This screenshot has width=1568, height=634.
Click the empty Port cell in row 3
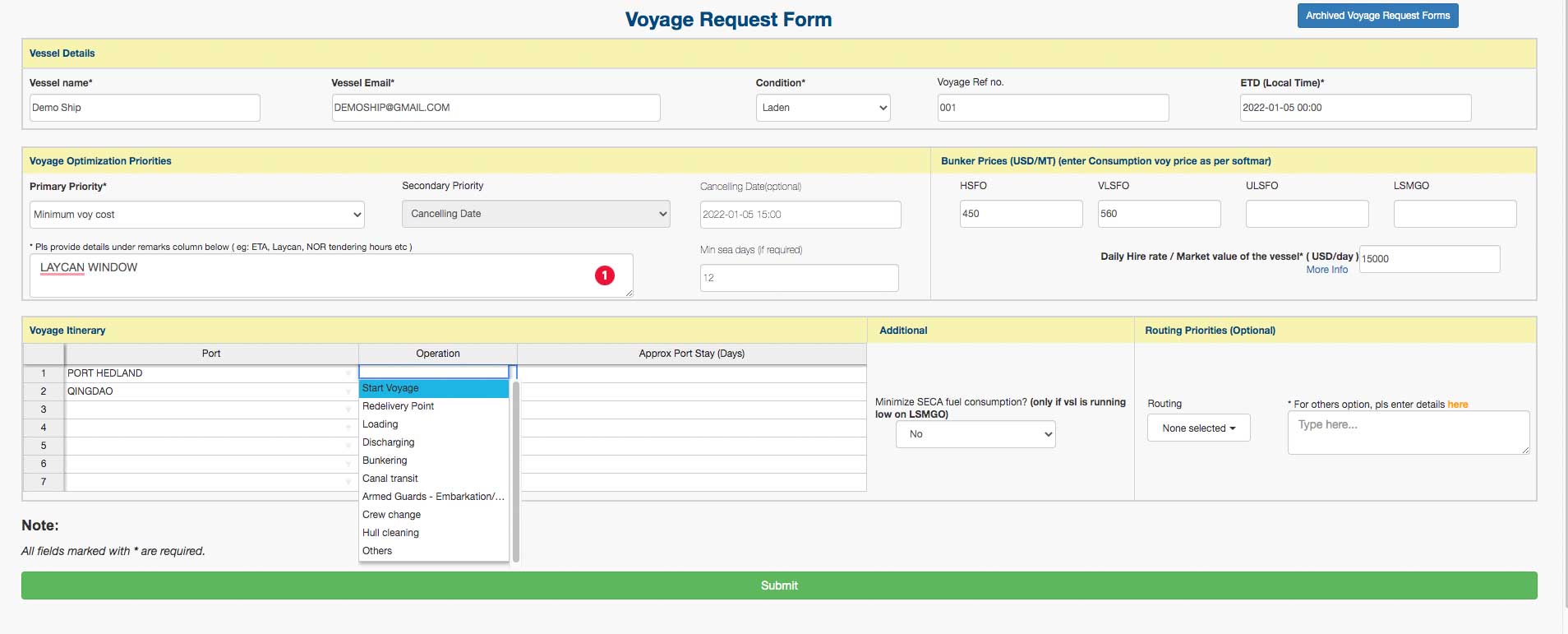pyautogui.click(x=210, y=410)
